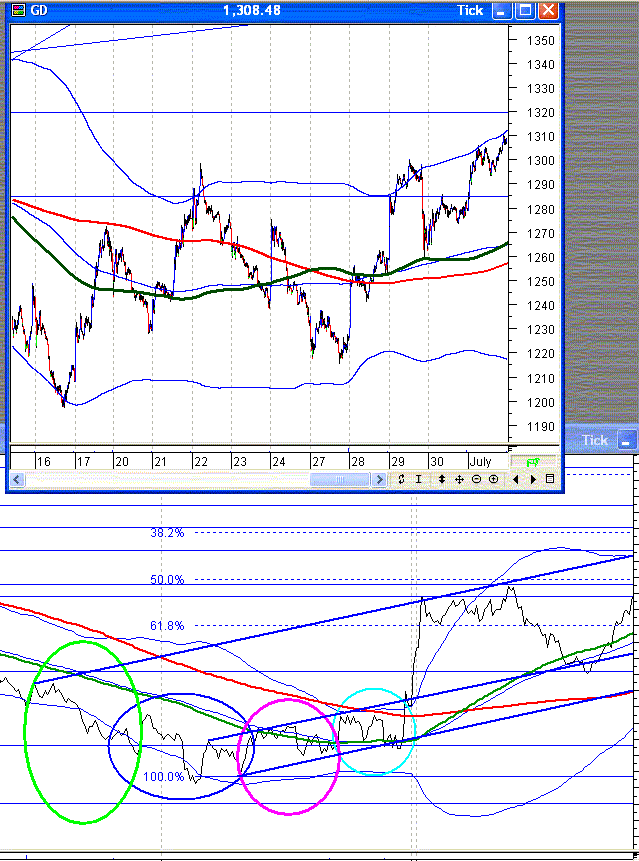
Task: Zoom in with the plus circle icon
Action: (494, 479)
